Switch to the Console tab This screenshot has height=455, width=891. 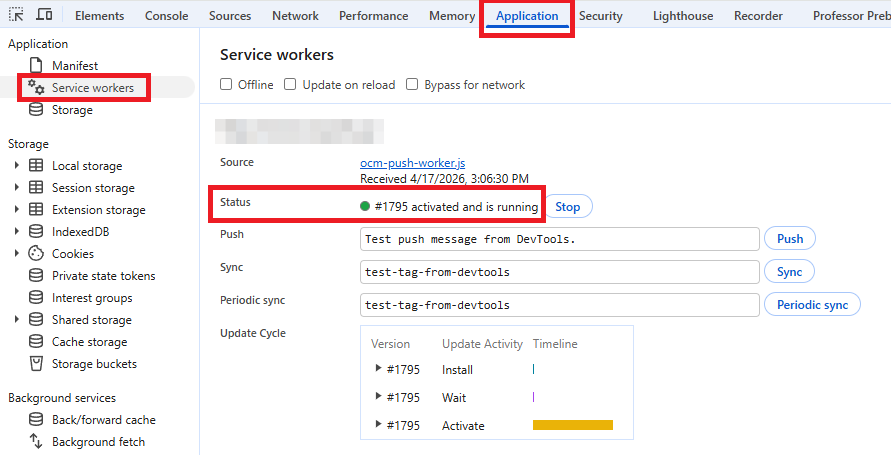[166, 16]
